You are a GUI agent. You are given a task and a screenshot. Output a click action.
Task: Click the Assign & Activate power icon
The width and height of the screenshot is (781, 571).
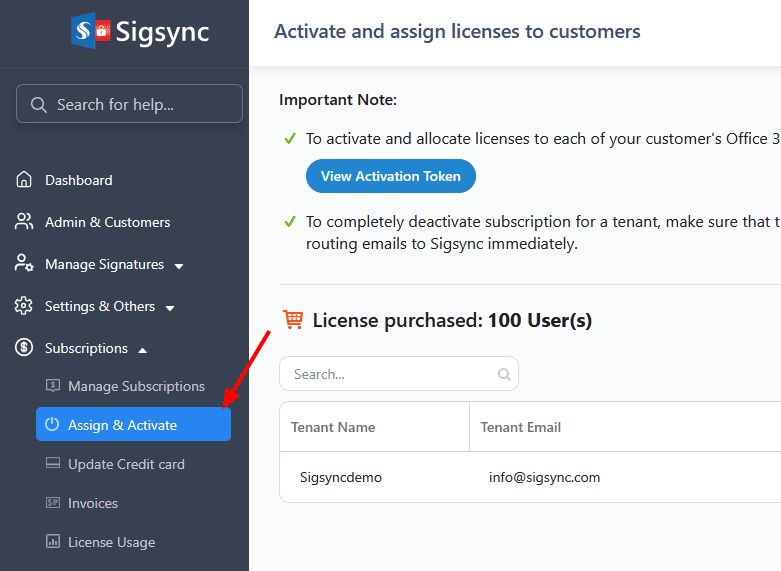[x=52, y=425]
